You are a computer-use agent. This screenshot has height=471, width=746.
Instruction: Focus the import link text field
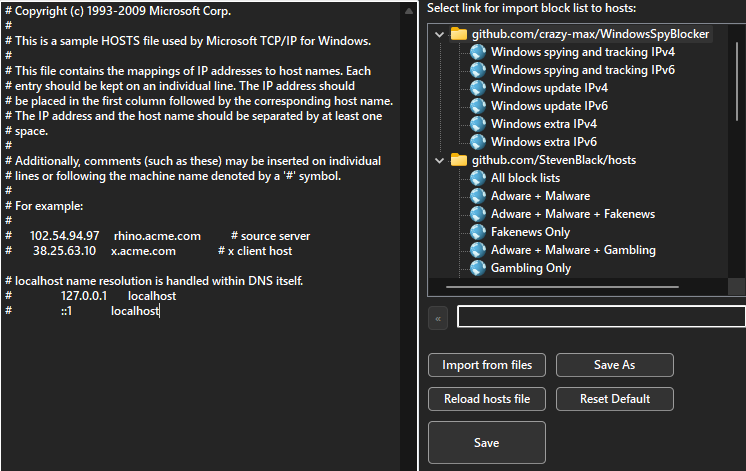601,316
